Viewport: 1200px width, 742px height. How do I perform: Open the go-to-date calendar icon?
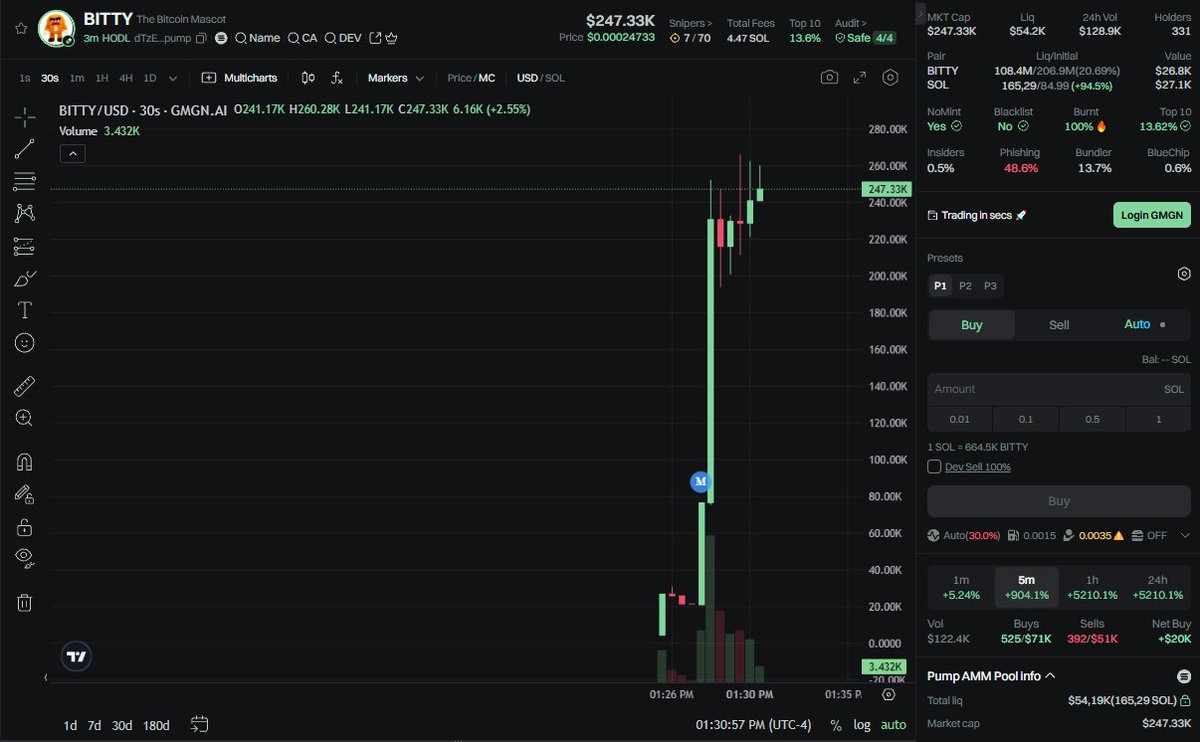(199, 724)
